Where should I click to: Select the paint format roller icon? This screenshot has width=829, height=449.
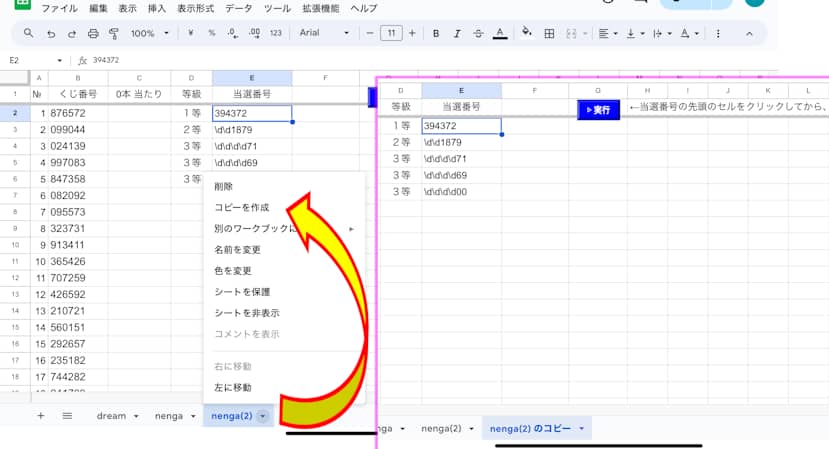click(113, 33)
